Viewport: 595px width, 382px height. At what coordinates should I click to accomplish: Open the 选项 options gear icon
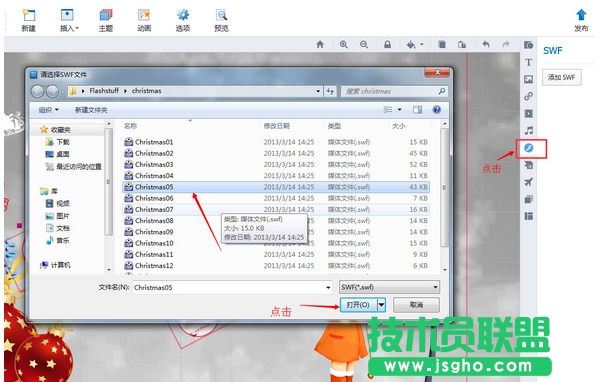coord(183,20)
